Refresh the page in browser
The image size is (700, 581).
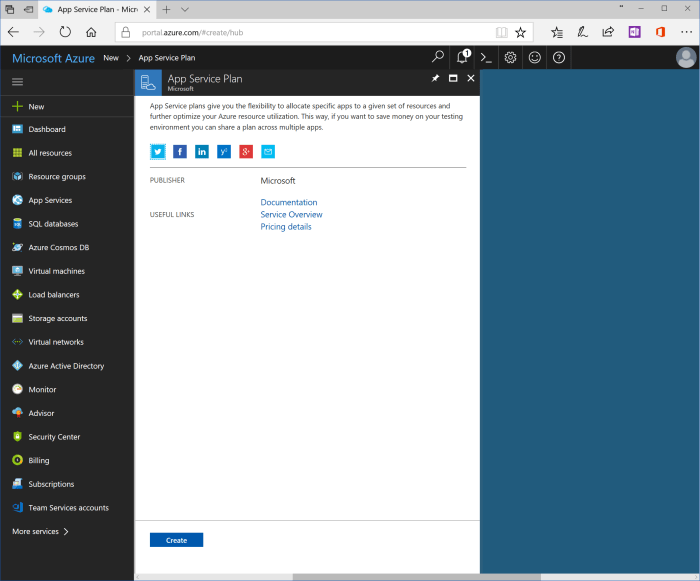coord(65,32)
